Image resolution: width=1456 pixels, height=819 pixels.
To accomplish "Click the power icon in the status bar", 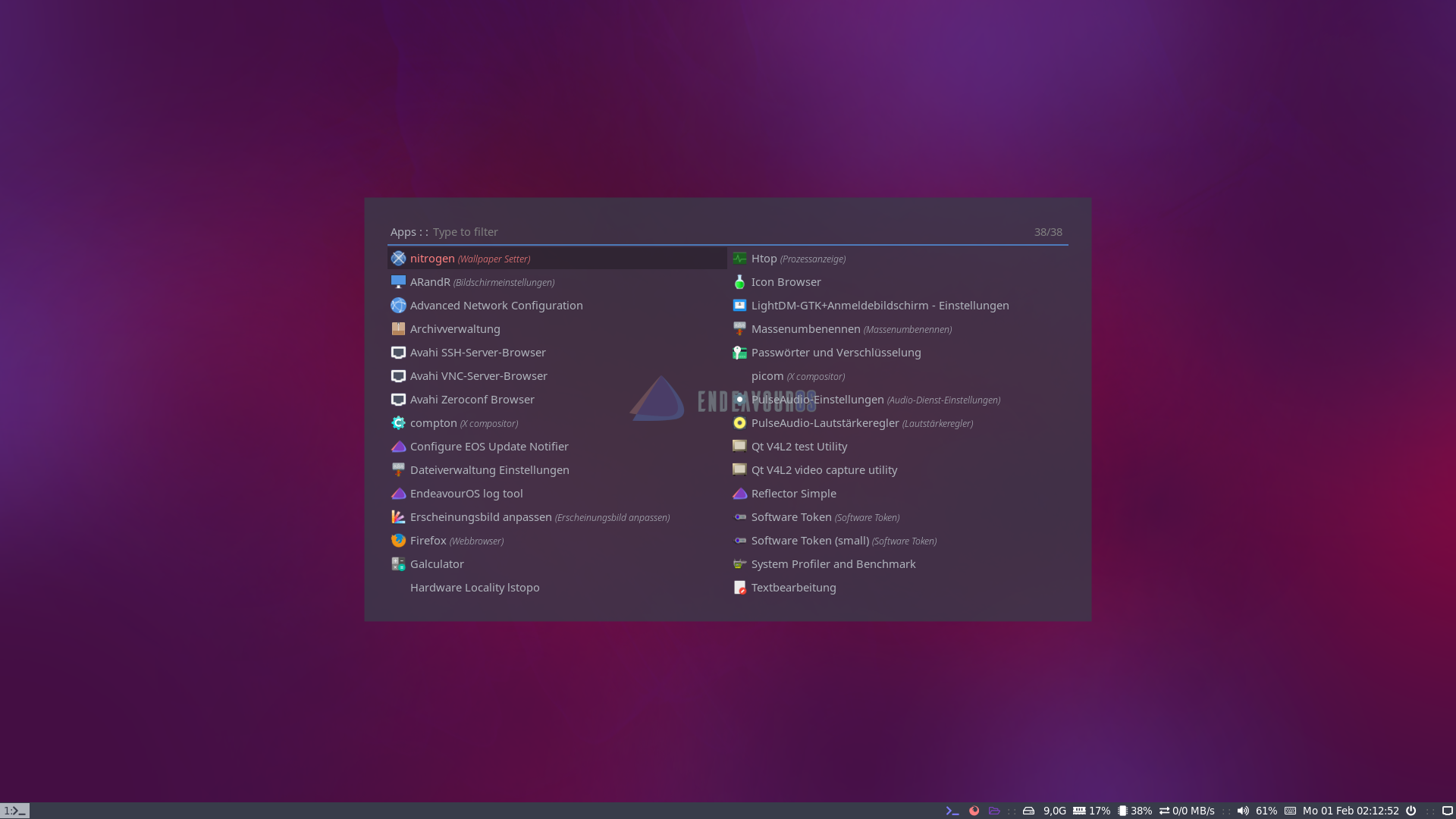I will 1410,811.
